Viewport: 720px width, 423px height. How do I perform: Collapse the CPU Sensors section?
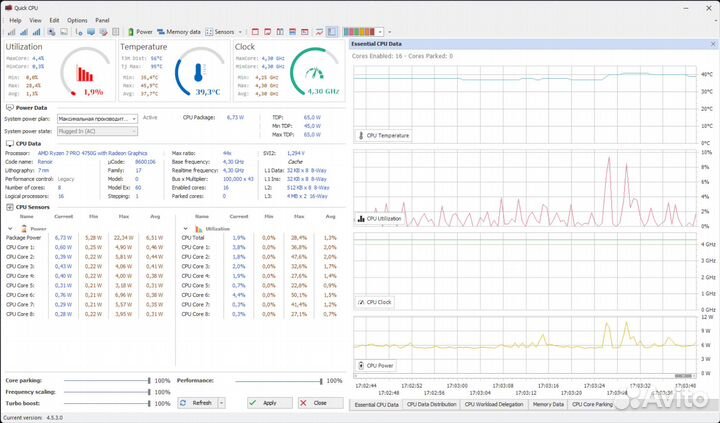click(x=10, y=207)
